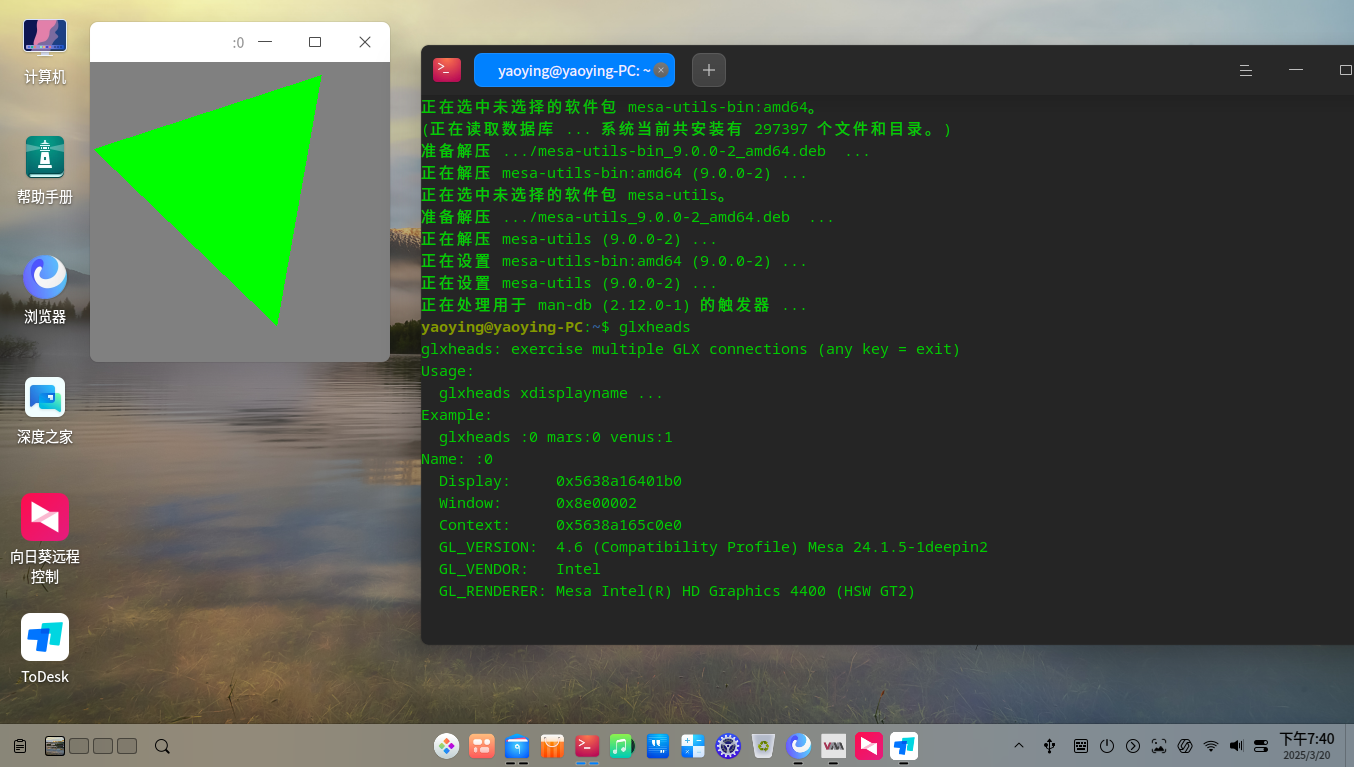This screenshot has width=1354, height=767.
Task: Maximize the glxheads :0 window
Action: click(315, 42)
